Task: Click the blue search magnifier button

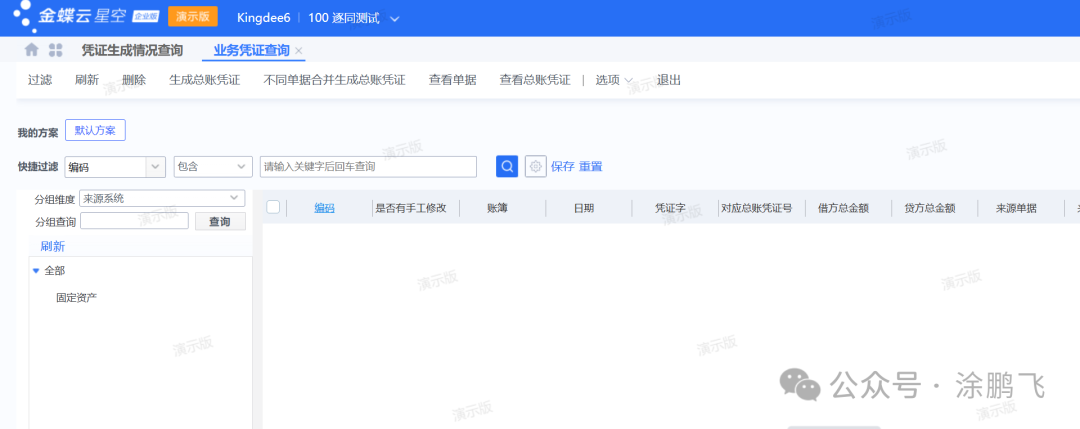Action: point(507,166)
